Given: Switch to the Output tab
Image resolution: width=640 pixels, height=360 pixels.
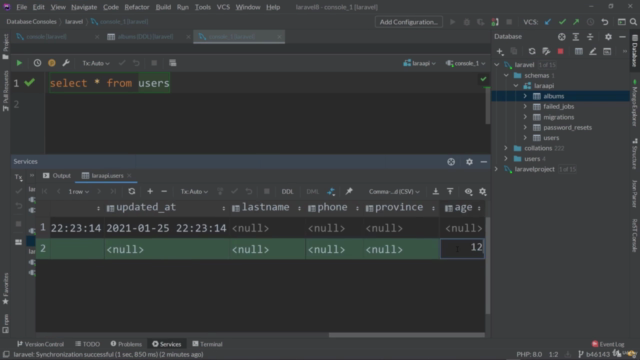Looking at the screenshot, I should (x=57, y=176).
